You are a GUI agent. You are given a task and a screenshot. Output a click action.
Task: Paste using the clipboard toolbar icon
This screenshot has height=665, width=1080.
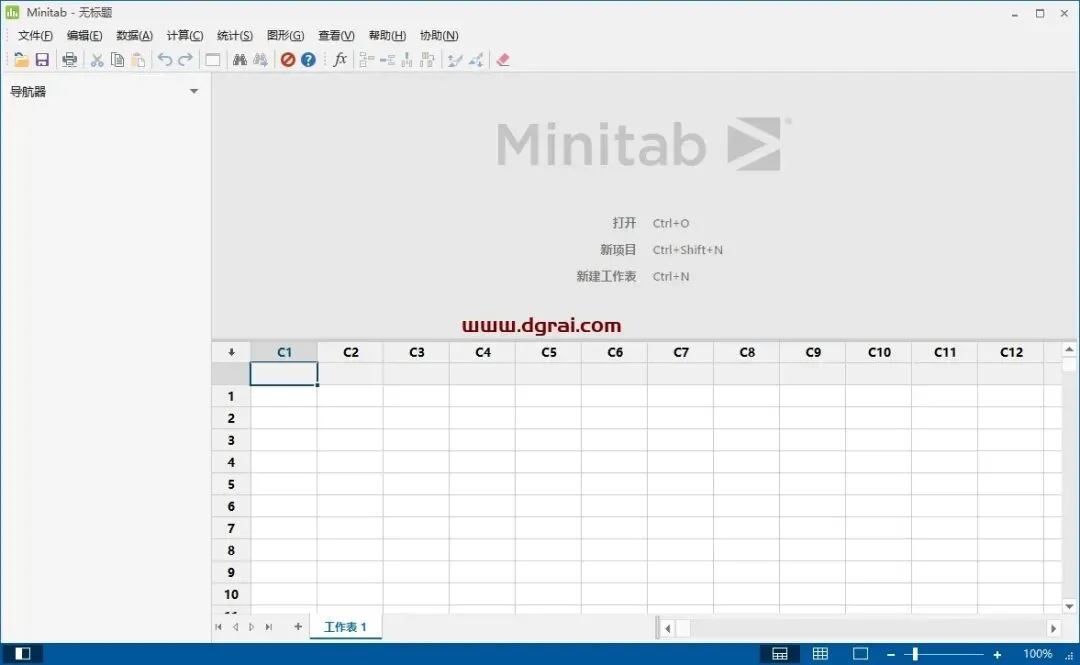[138, 60]
